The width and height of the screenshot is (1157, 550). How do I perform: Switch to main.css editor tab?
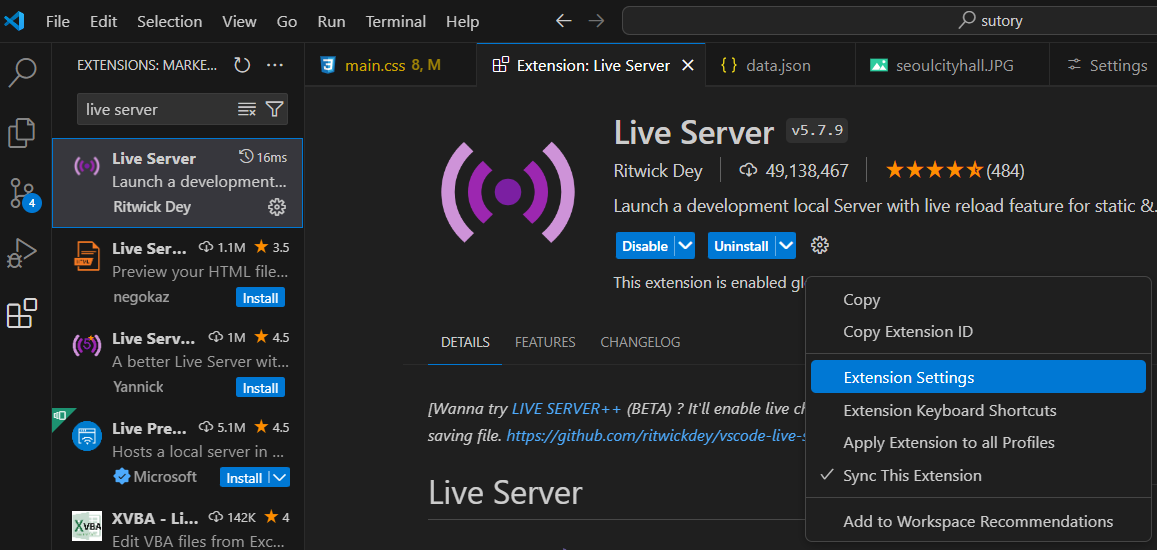pos(390,66)
